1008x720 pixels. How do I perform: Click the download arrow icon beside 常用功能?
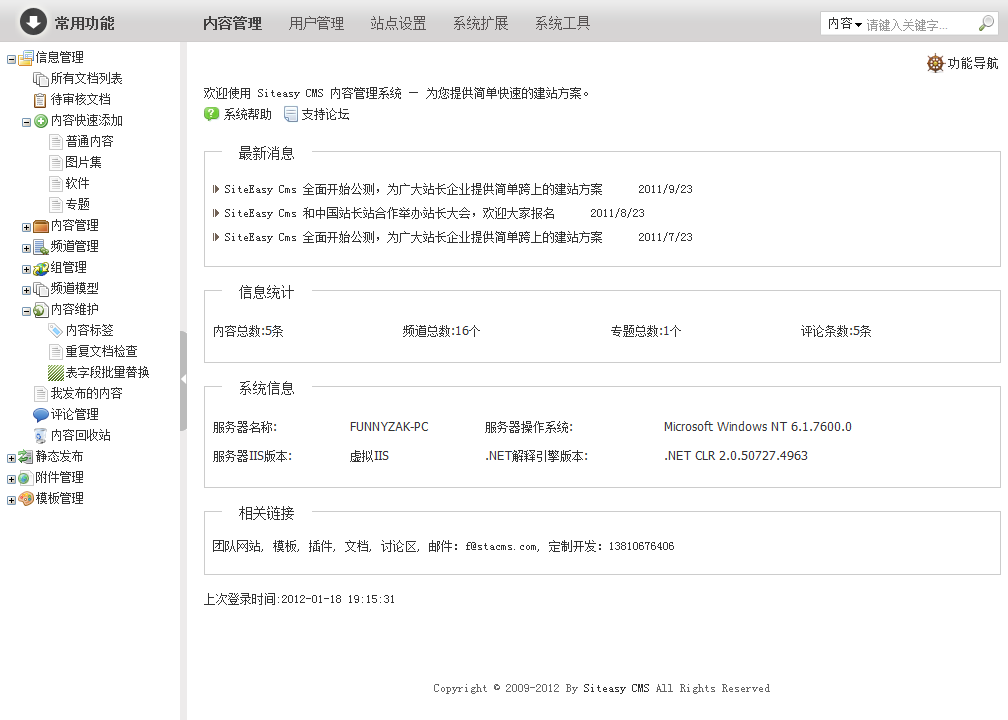(x=33, y=22)
